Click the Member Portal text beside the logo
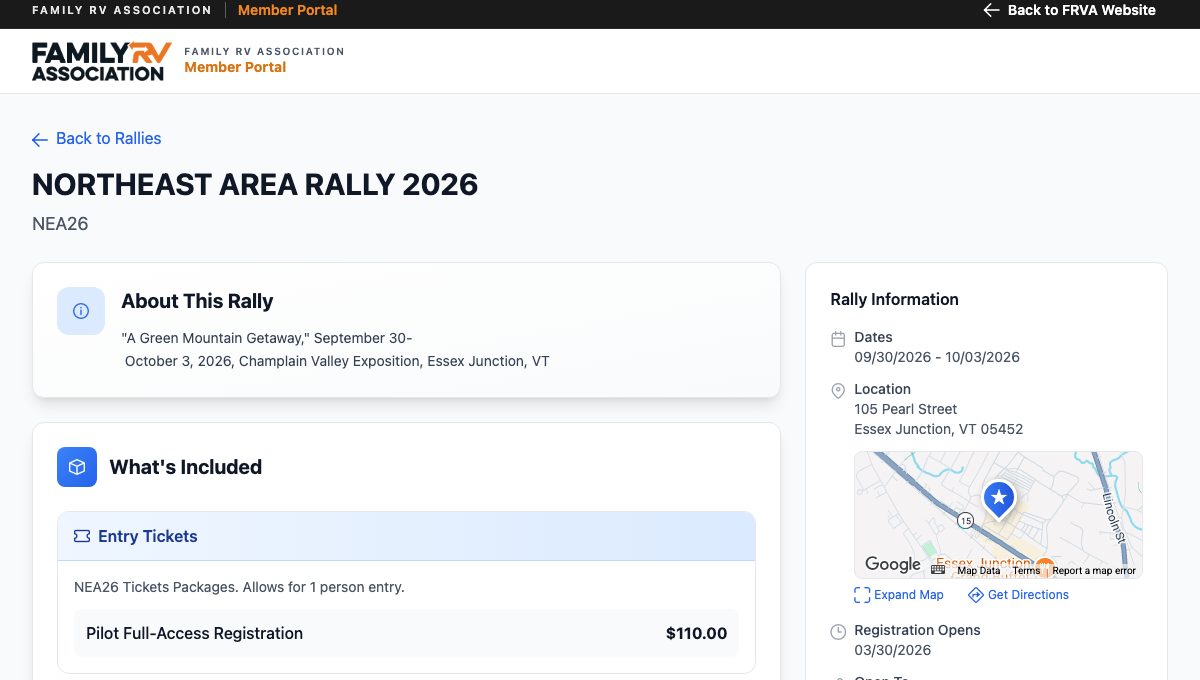 235,67
